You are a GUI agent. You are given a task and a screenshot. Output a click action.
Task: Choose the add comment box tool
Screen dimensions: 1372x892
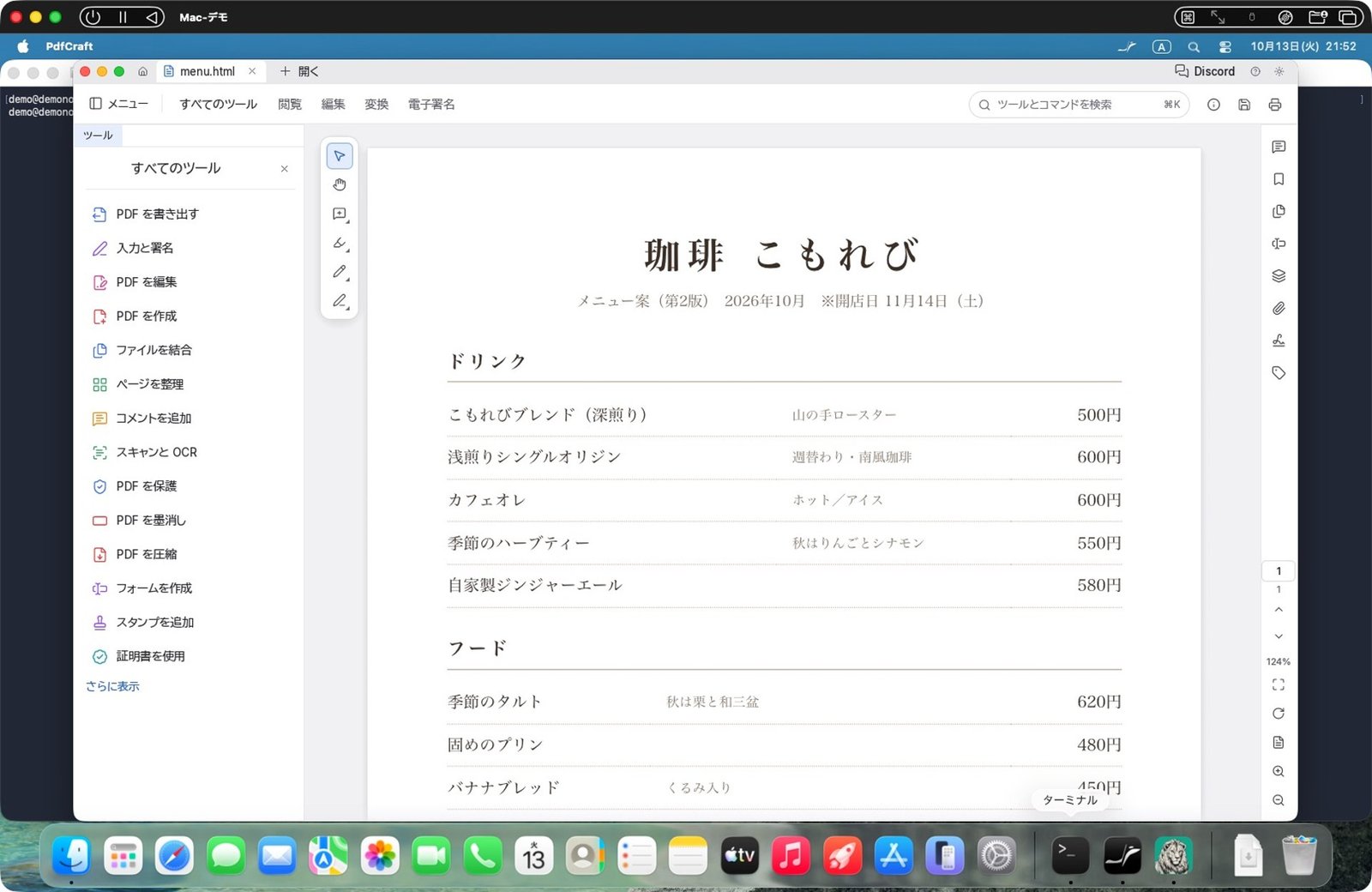(x=340, y=214)
